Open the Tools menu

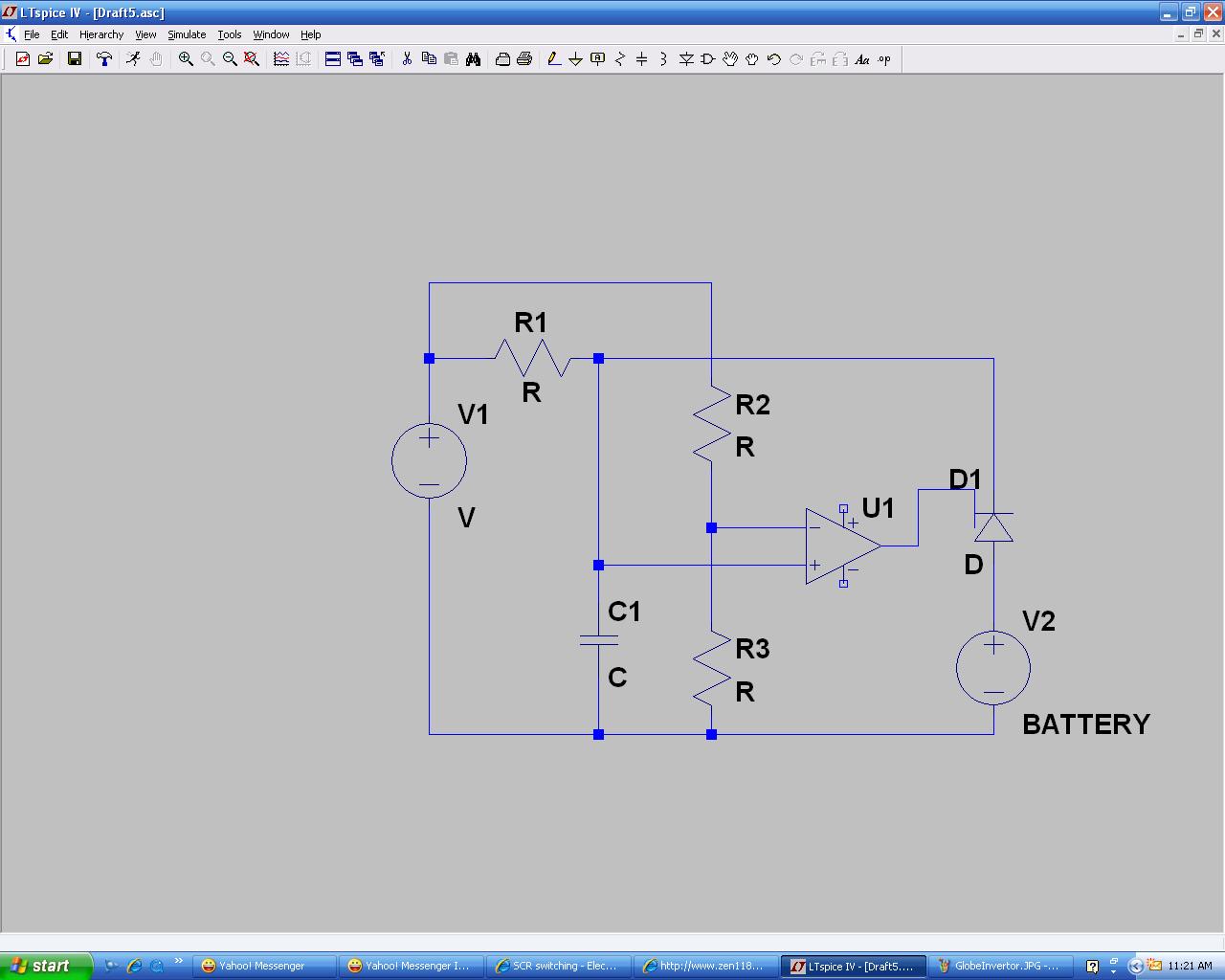coord(230,34)
